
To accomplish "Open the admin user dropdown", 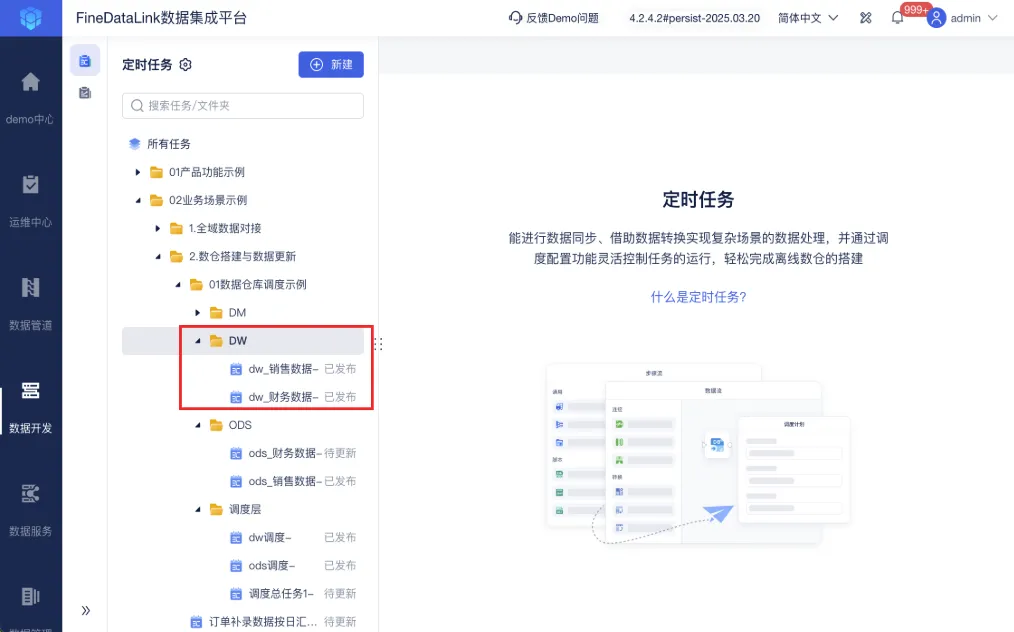I will point(962,18).
